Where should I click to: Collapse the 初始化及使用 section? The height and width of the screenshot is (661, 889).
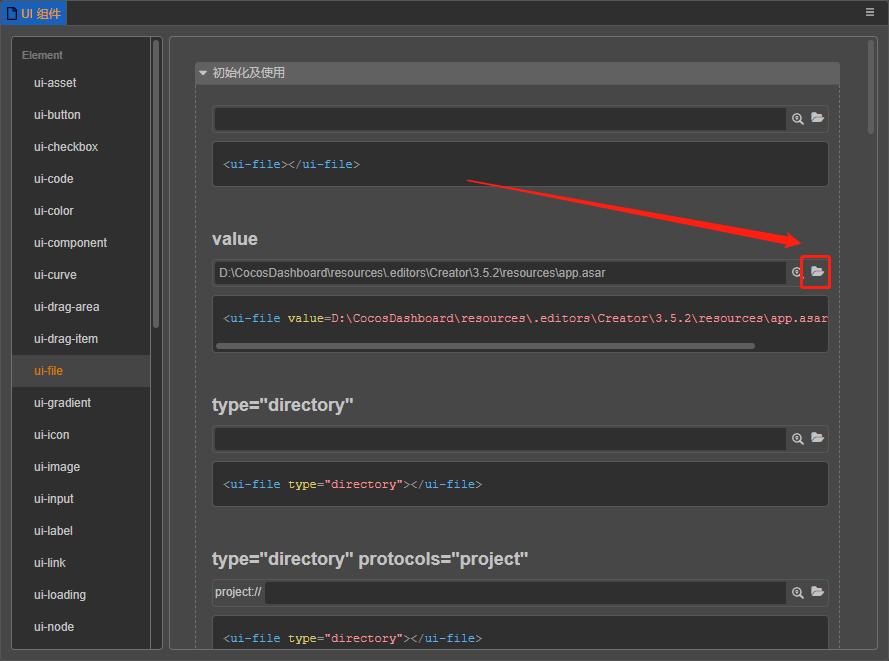coord(203,73)
